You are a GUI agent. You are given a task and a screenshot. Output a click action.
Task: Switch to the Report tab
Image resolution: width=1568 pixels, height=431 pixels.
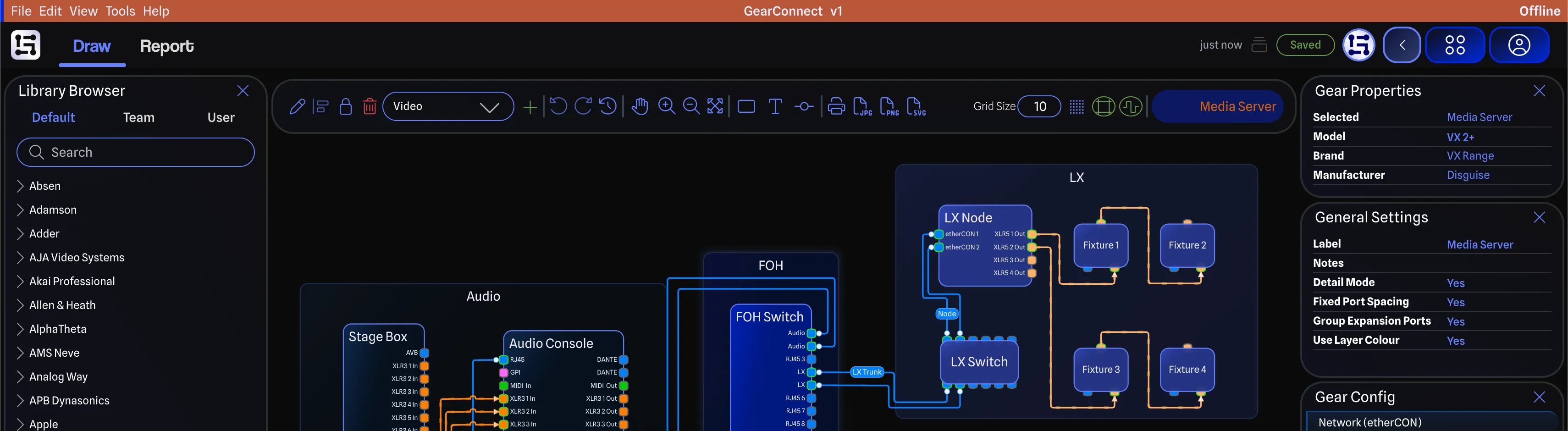(x=167, y=46)
